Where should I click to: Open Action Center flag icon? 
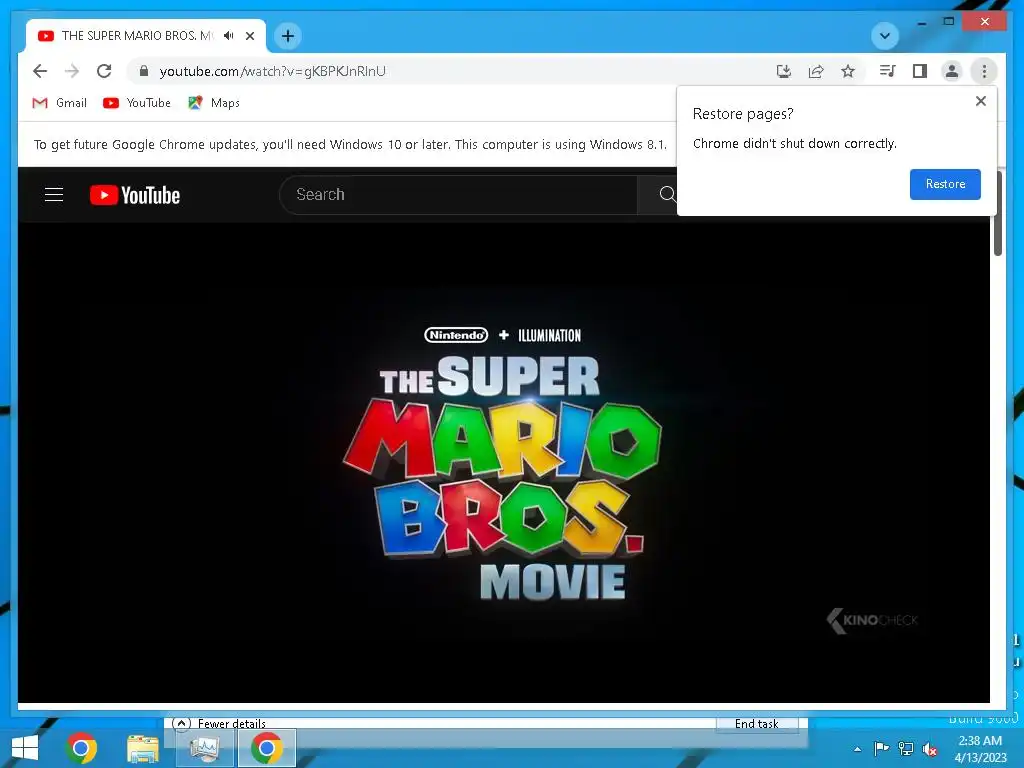point(881,748)
